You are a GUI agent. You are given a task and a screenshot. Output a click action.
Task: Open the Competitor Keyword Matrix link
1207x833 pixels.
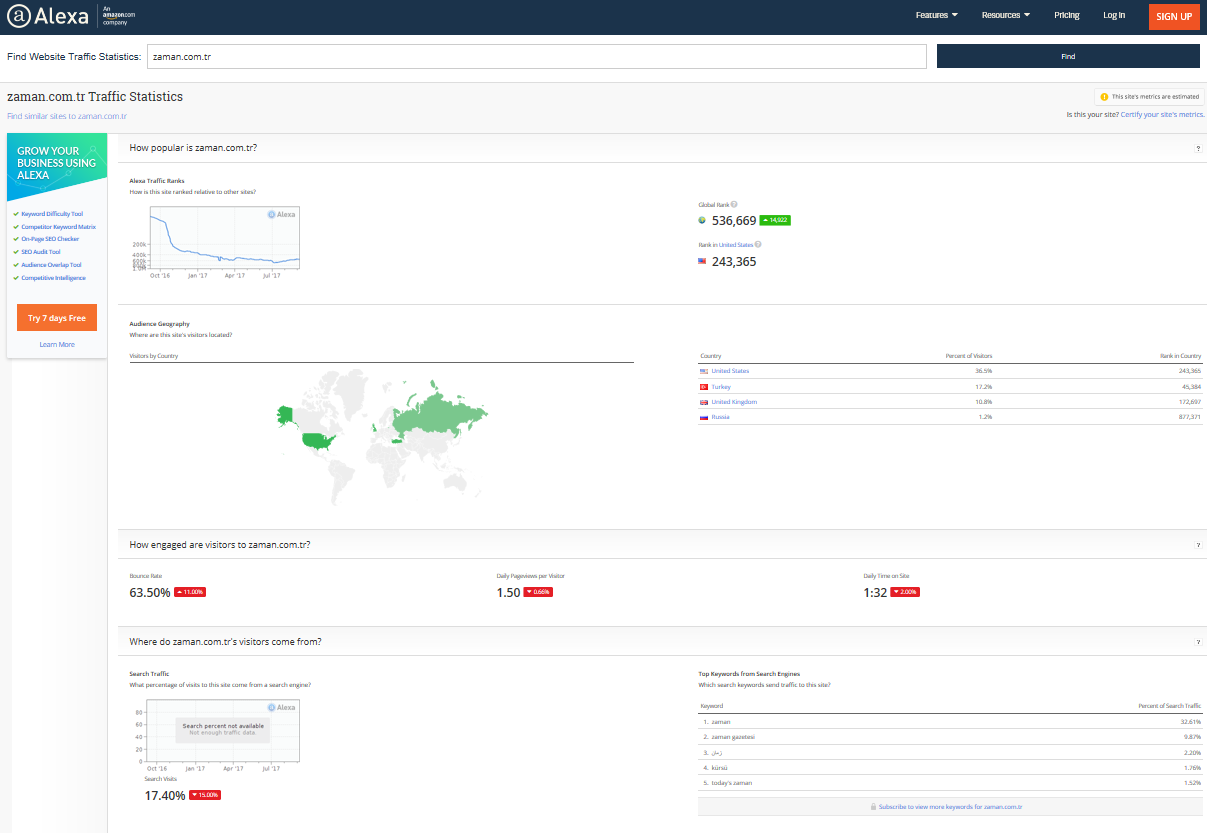point(58,227)
